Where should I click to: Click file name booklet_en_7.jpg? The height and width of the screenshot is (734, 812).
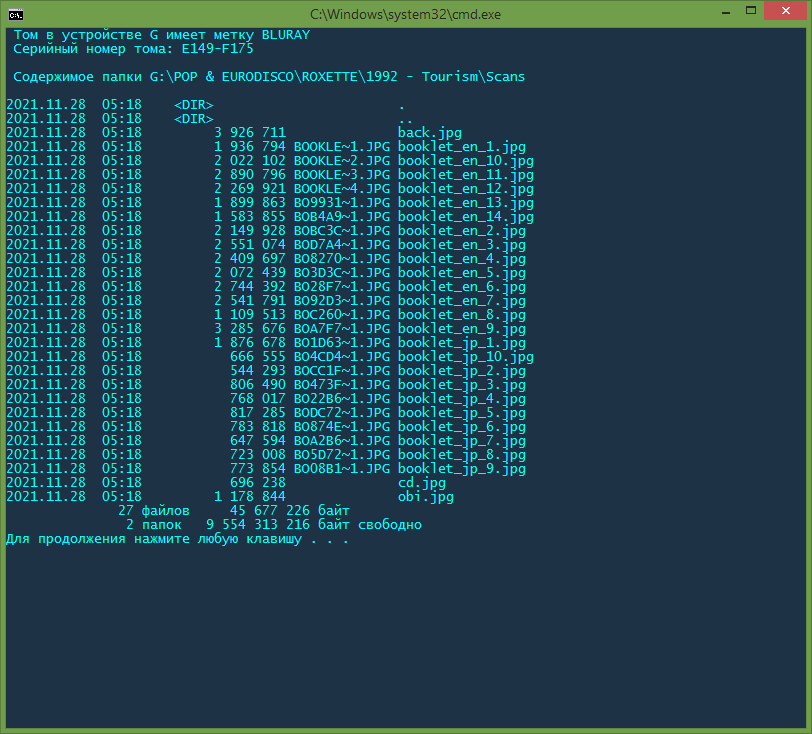pyautogui.click(x=461, y=301)
